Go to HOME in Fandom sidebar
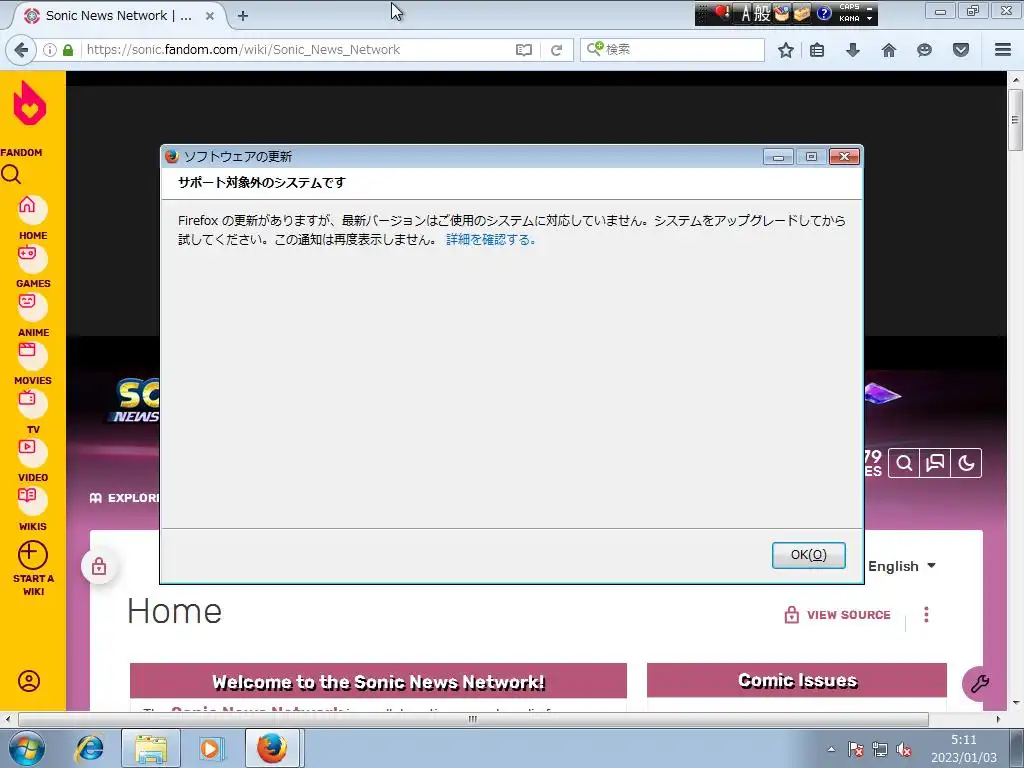This screenshot has height=768, width=1024. click(32, 219)
